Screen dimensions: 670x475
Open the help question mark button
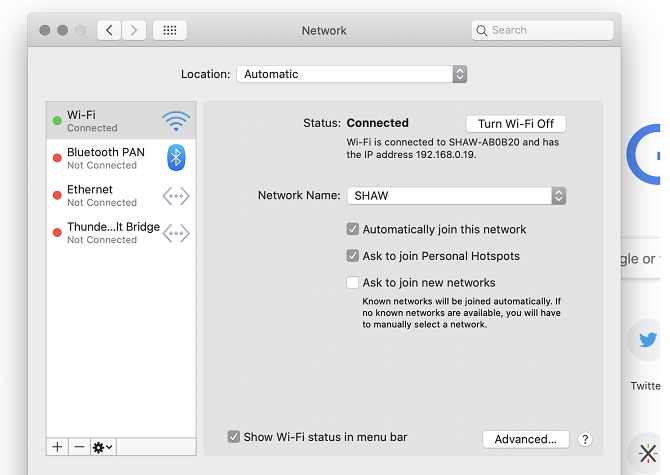585,439
